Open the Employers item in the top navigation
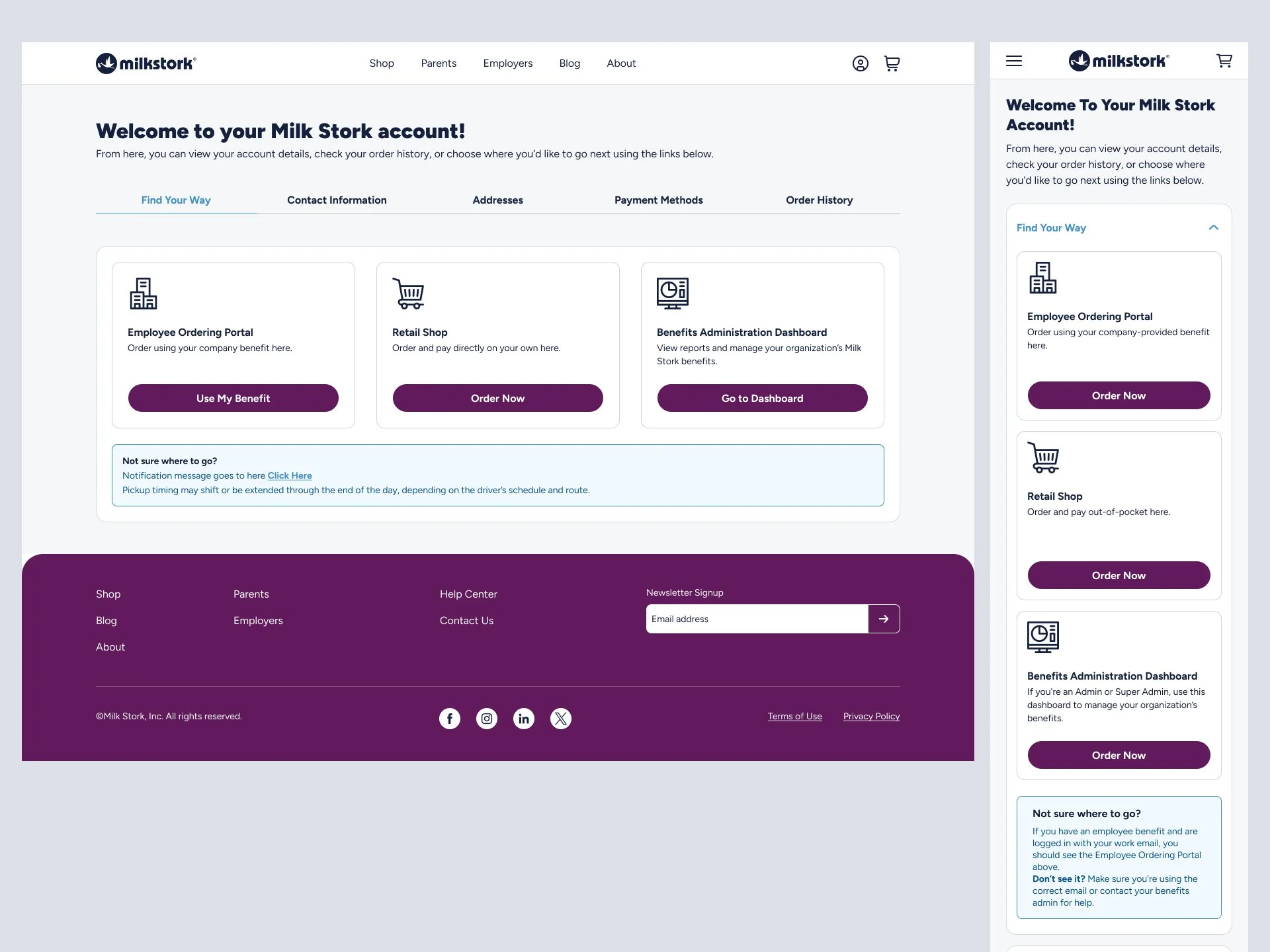The width and height of the screenshot is (1270, 952). pyautogui.click(x=507, y=63)
